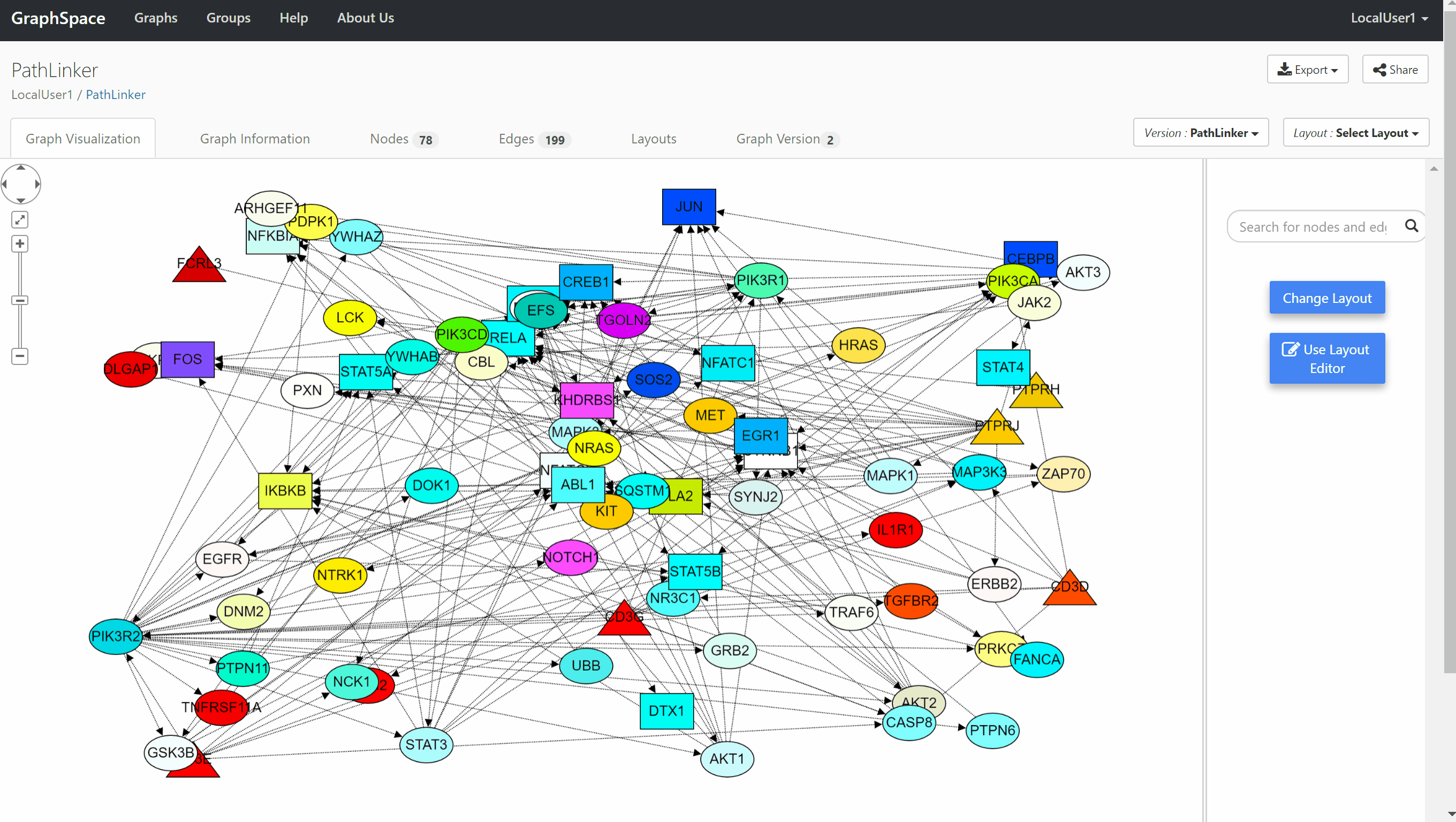Switch to the Edges tab

[x=534, y=139]
